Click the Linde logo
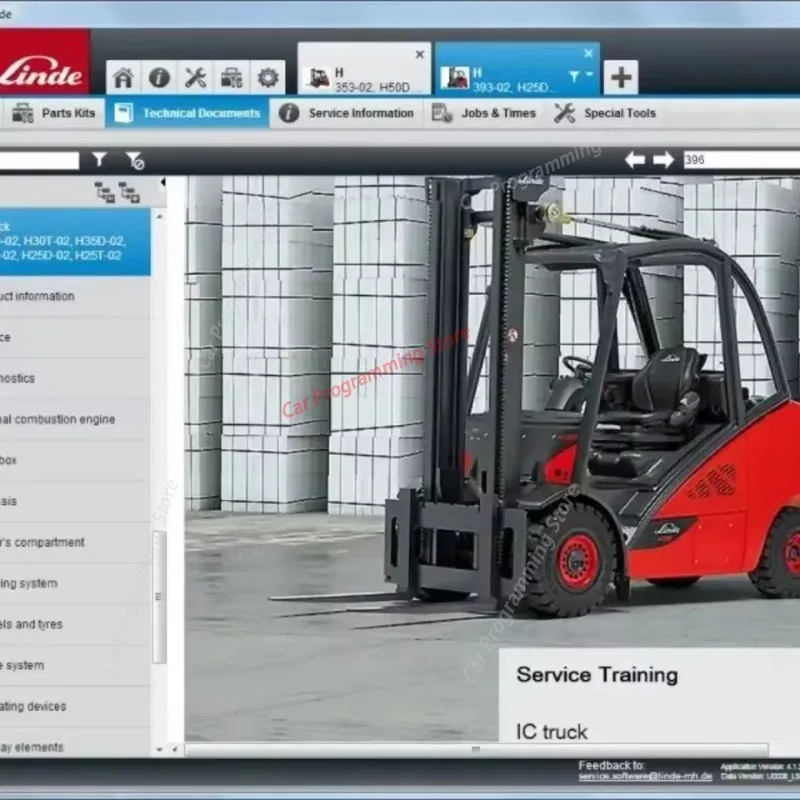 point(44,62)
